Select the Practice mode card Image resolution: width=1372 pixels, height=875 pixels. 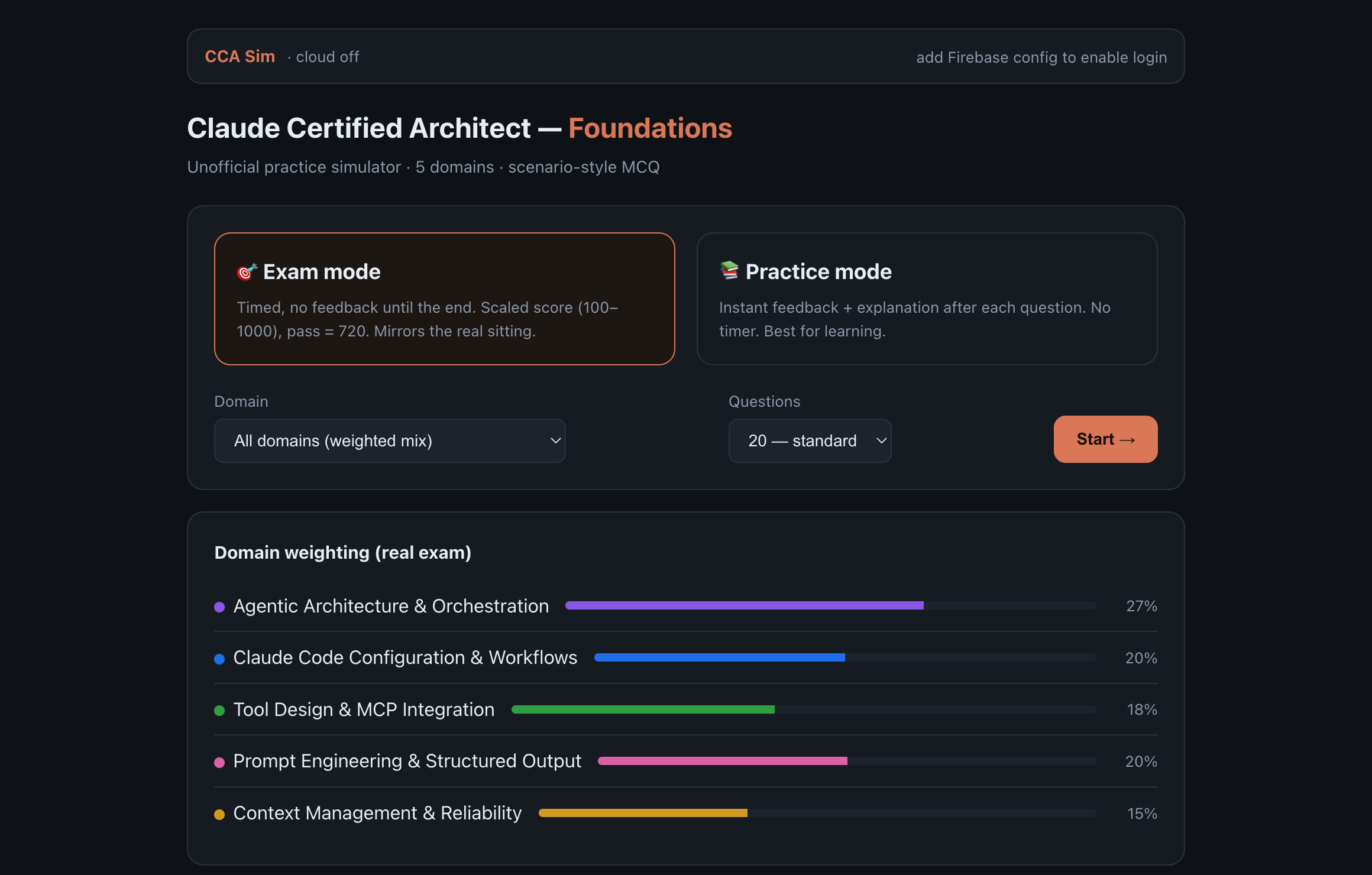tap(927, 299)
